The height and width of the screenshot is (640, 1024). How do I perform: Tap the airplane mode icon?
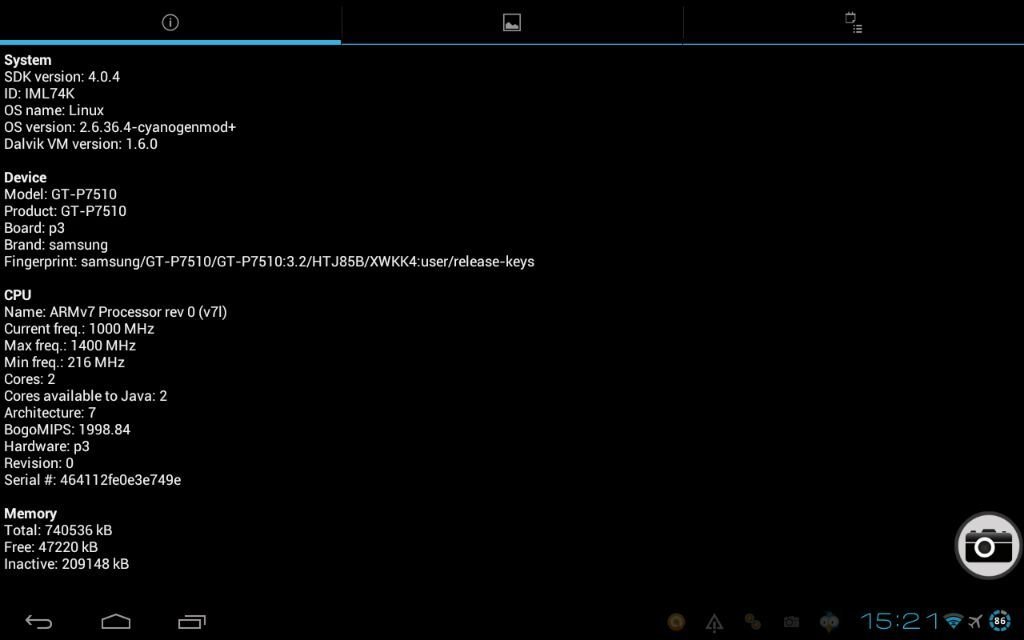(976, 621)
